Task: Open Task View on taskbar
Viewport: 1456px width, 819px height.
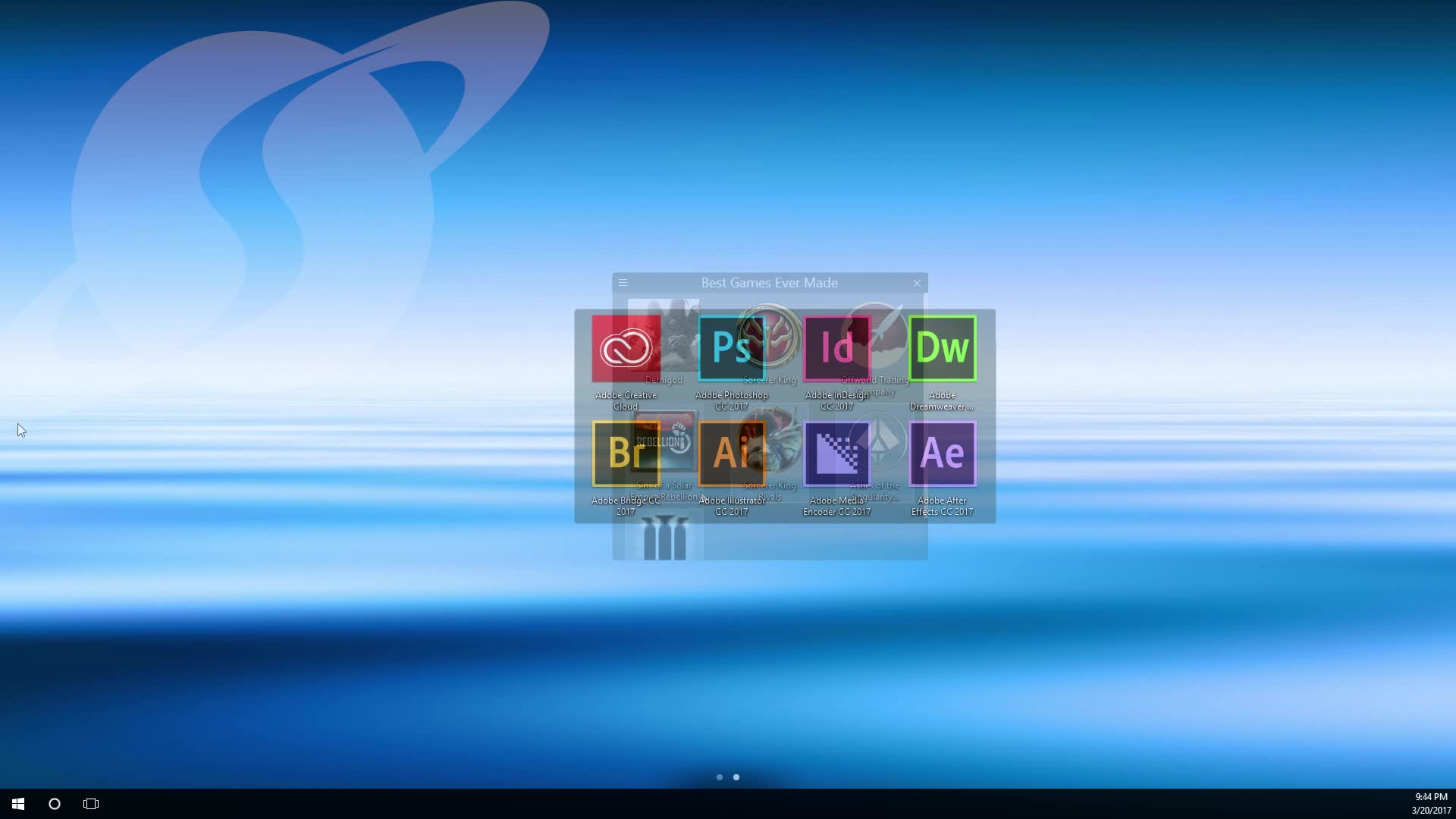Action: coord(91,804)
